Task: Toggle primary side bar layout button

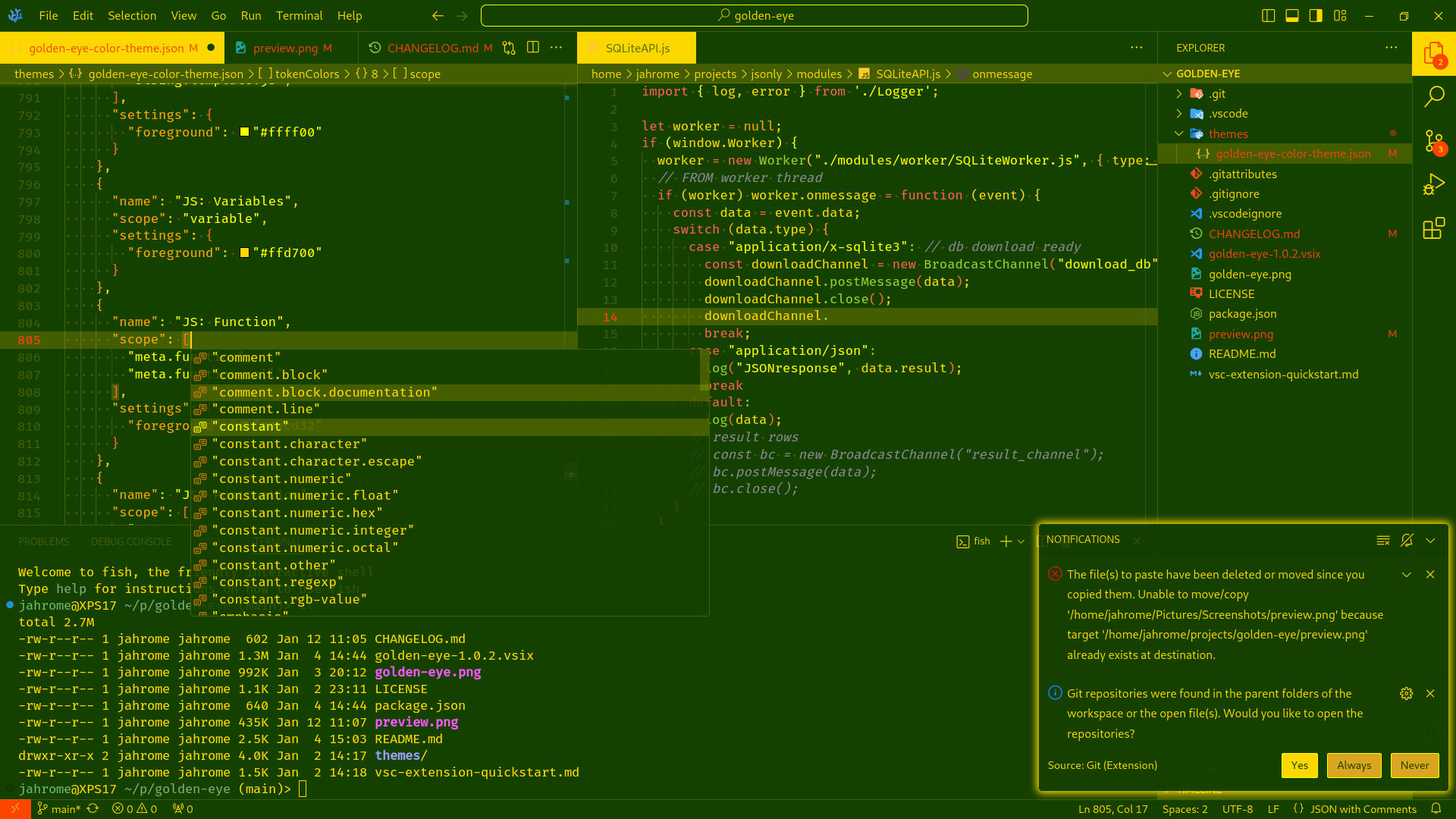Action: click(1316, 16)
